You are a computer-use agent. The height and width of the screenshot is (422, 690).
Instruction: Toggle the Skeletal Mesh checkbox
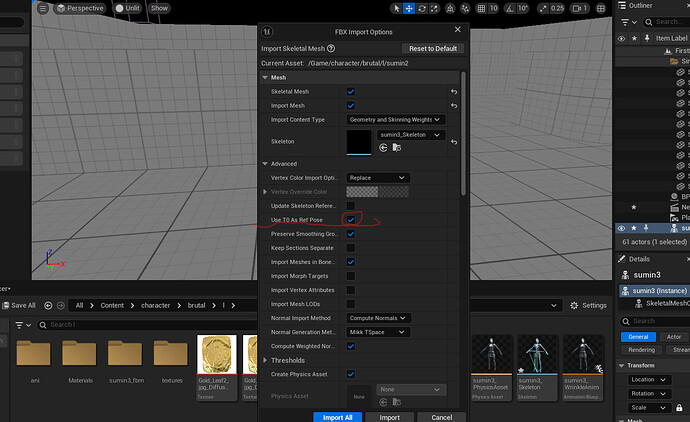coord(351,92)
